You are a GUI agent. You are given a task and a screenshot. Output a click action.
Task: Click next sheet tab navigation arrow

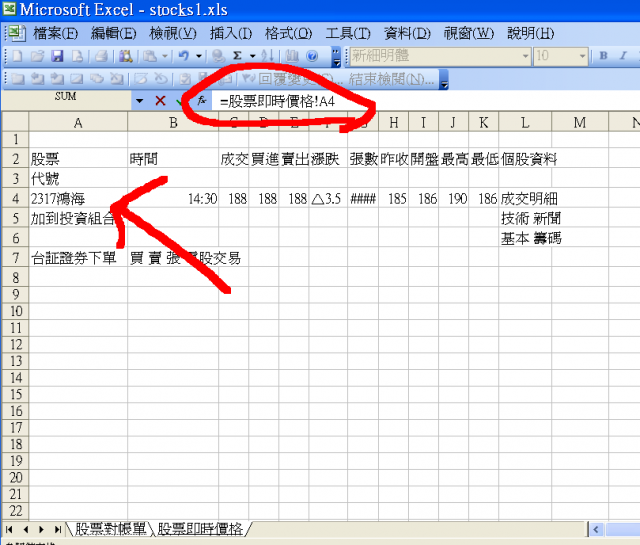(41, 529)
